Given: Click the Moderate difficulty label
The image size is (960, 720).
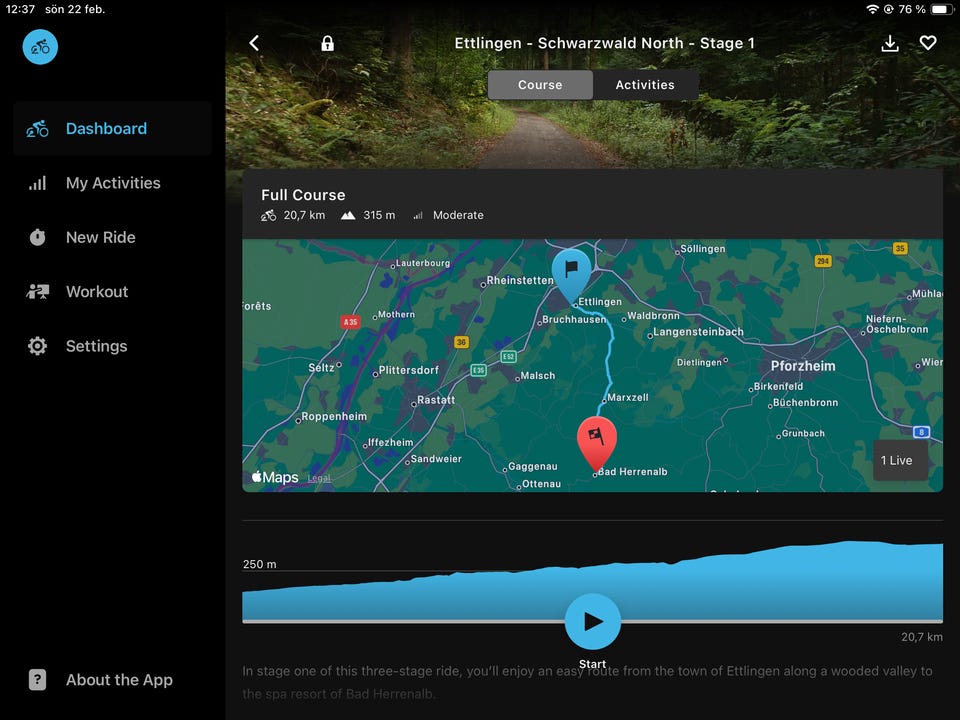Looking at the screenshot, I should click(x=458, y=216).
